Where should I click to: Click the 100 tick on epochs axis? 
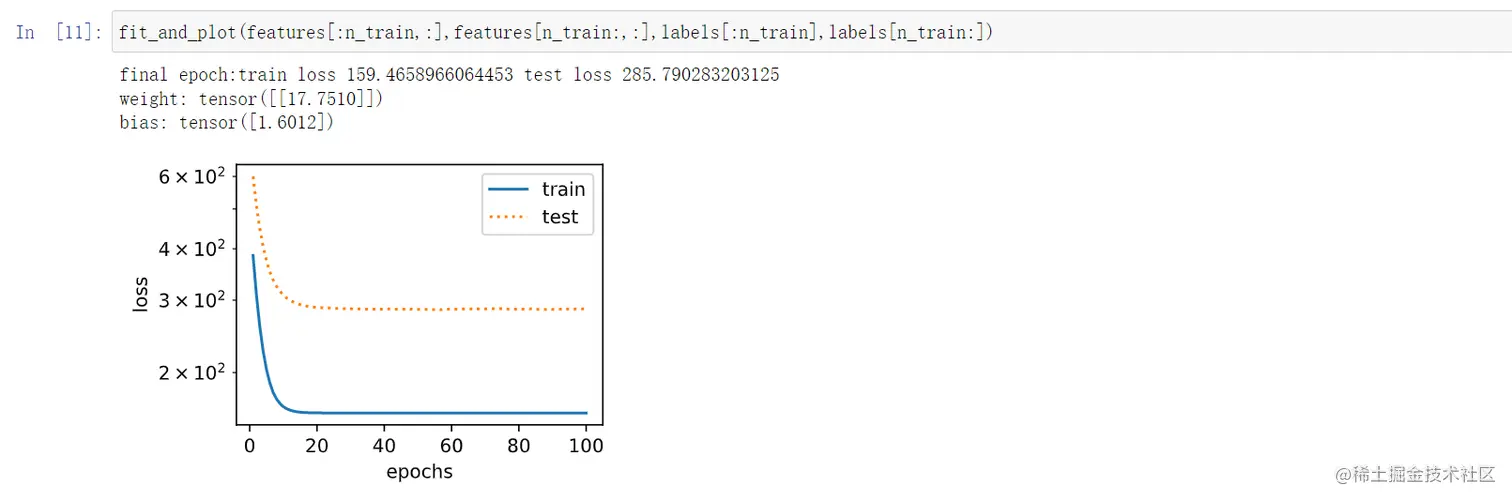[x=586, y=446]
